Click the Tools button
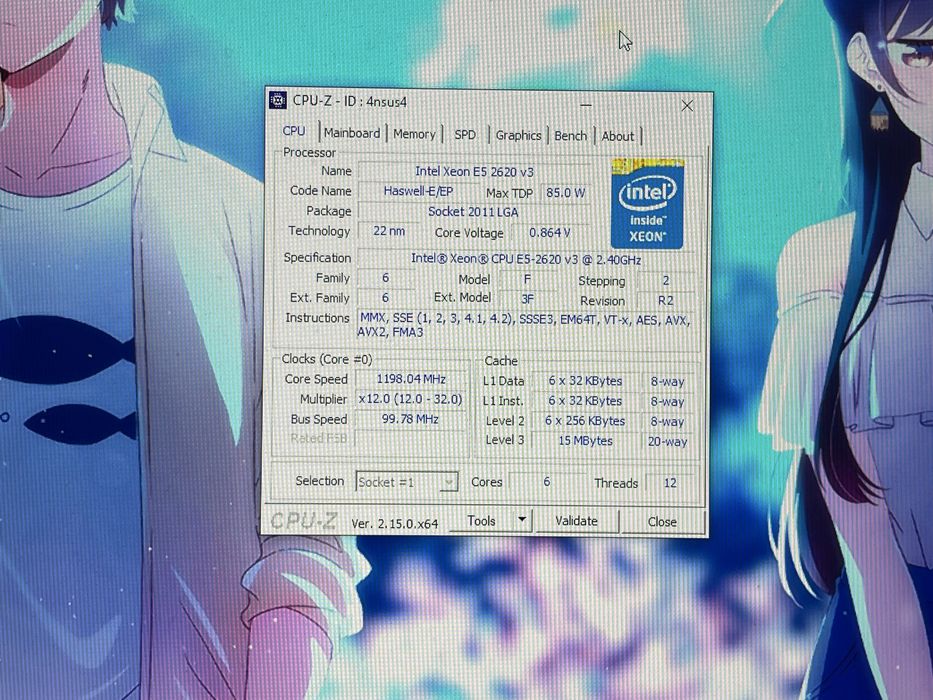Image resolution: width=933 pixels, height=700 pixels. click(x=481, y=521)
